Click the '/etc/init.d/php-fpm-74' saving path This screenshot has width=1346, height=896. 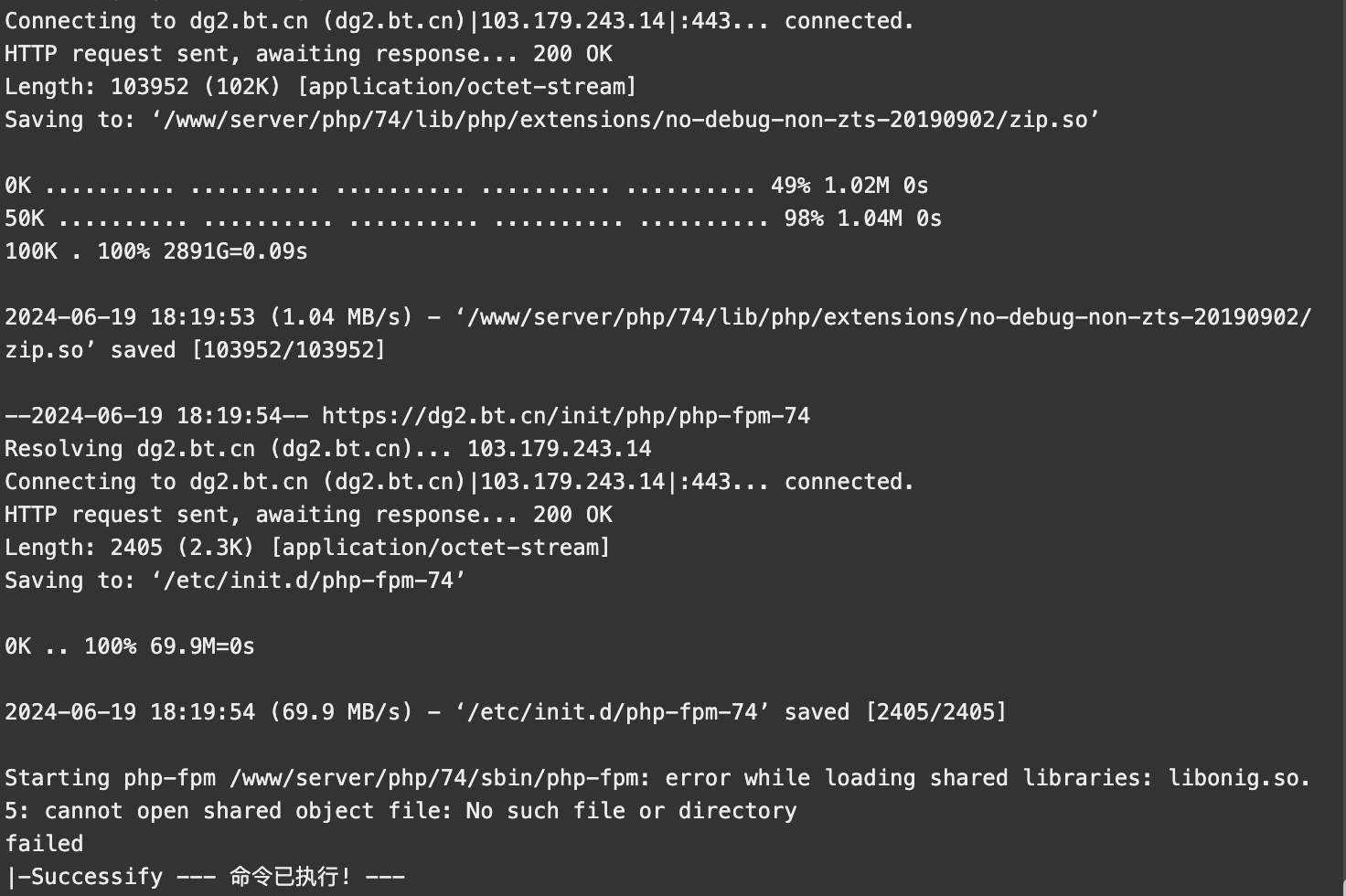click(309, 581)
